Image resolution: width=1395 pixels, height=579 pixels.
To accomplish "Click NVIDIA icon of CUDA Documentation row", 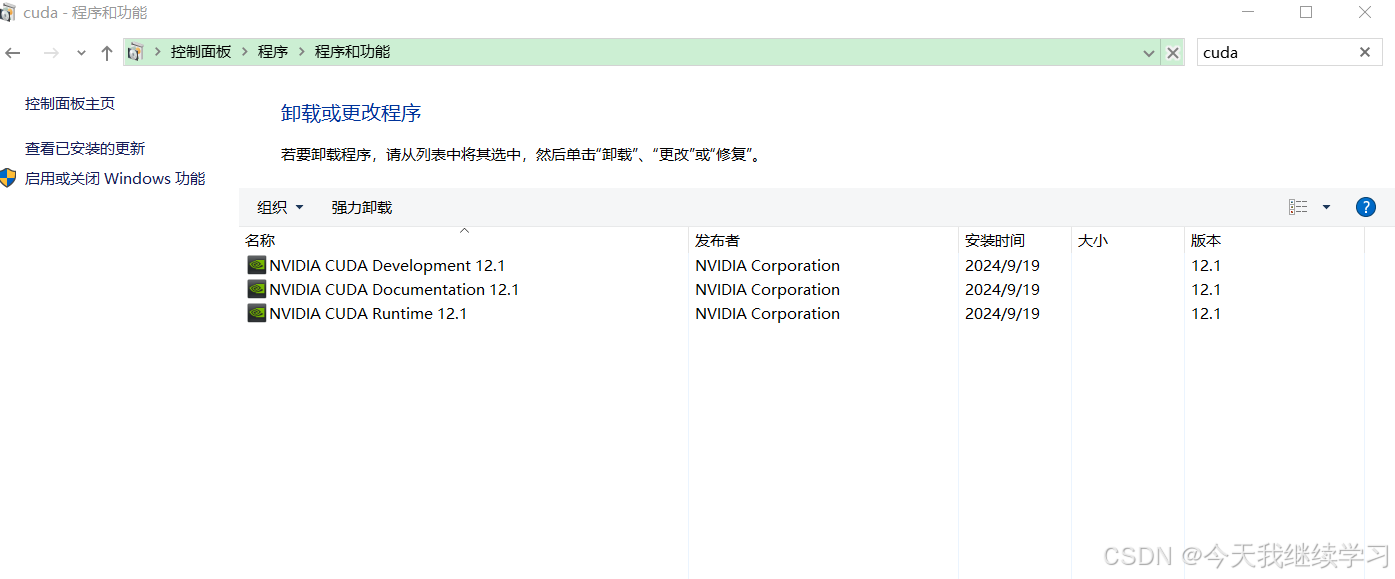I will [x=257, y=289].
